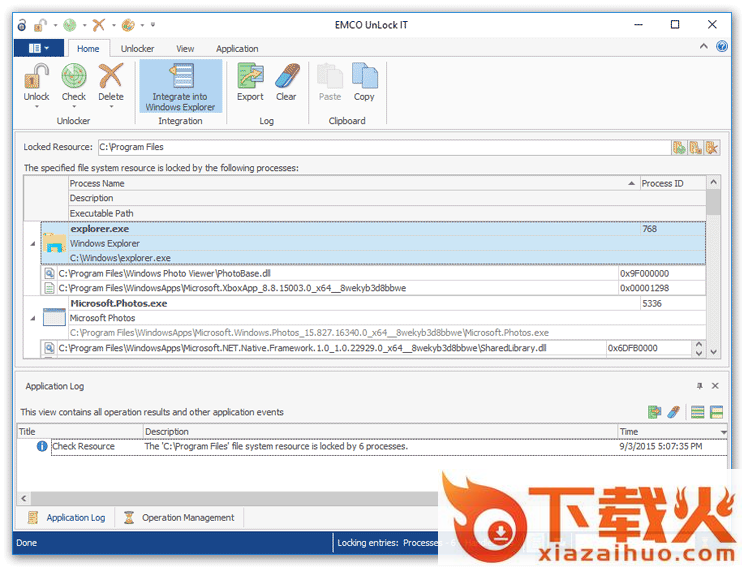
Task: Open the Application ribbon tab
Action: [x=237, y=48]
